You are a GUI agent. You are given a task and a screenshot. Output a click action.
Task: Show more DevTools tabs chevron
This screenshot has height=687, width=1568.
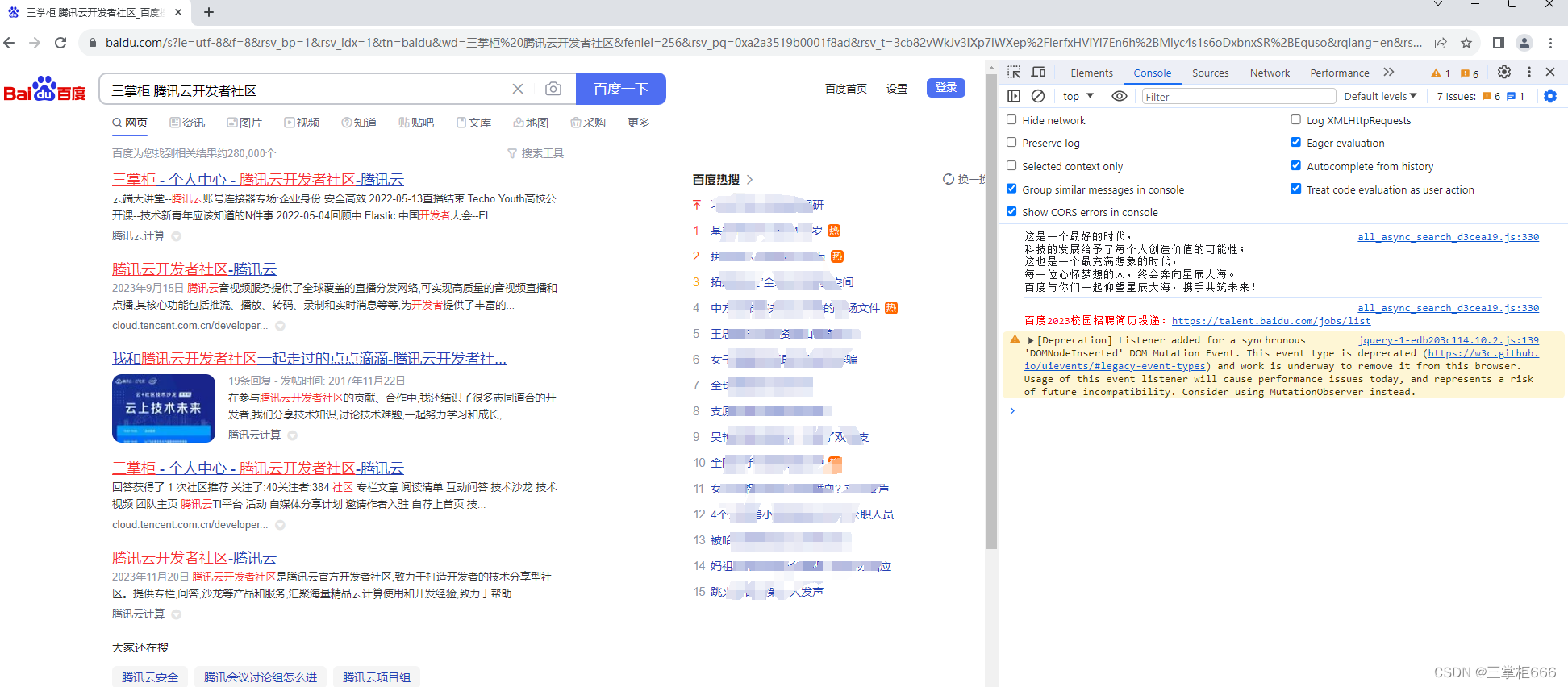[1389, 72]
